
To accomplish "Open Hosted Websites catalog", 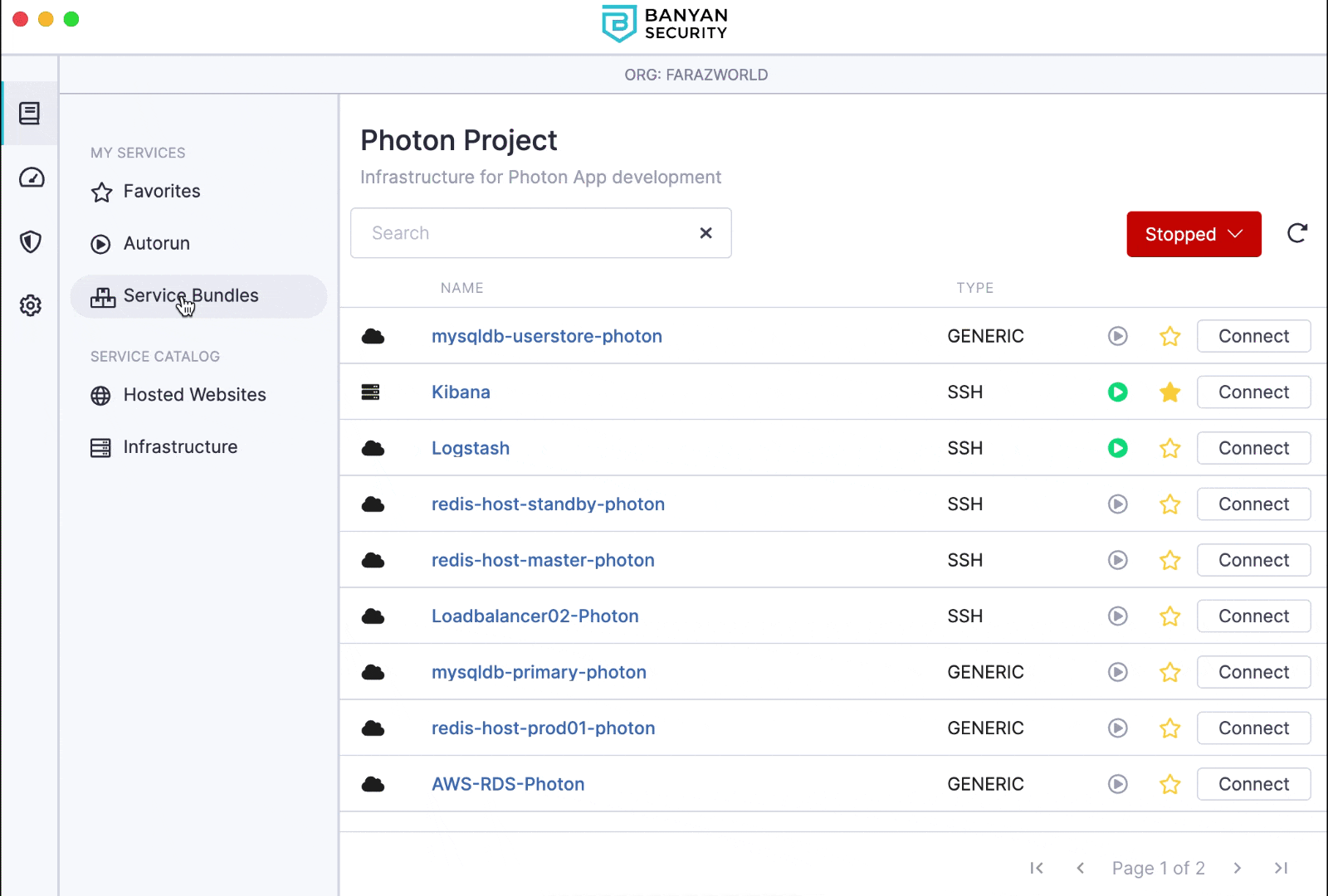I will pyautogui.click(x=178, y=395).
